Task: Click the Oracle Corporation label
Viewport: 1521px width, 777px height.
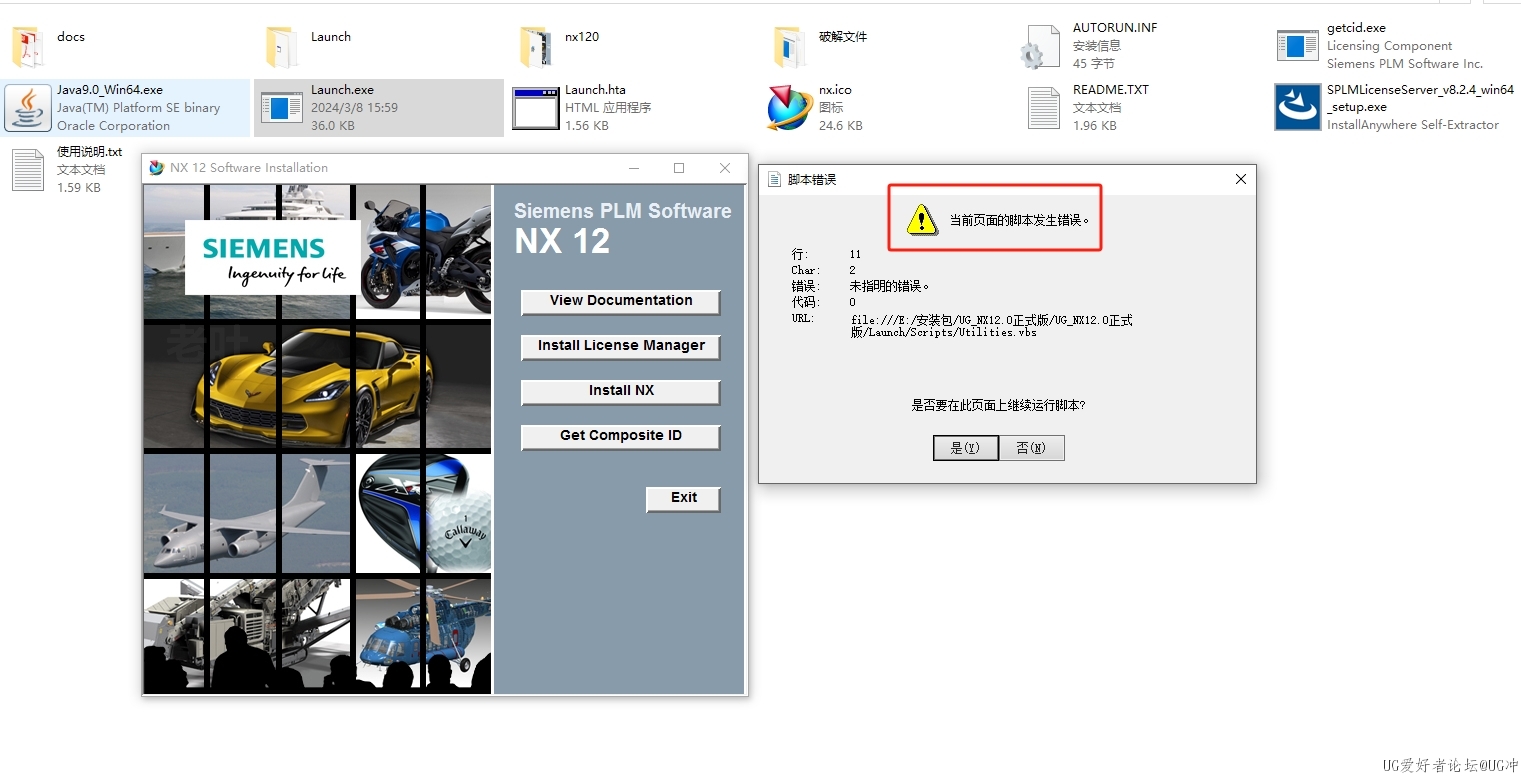Action: (x=113, y=126)
